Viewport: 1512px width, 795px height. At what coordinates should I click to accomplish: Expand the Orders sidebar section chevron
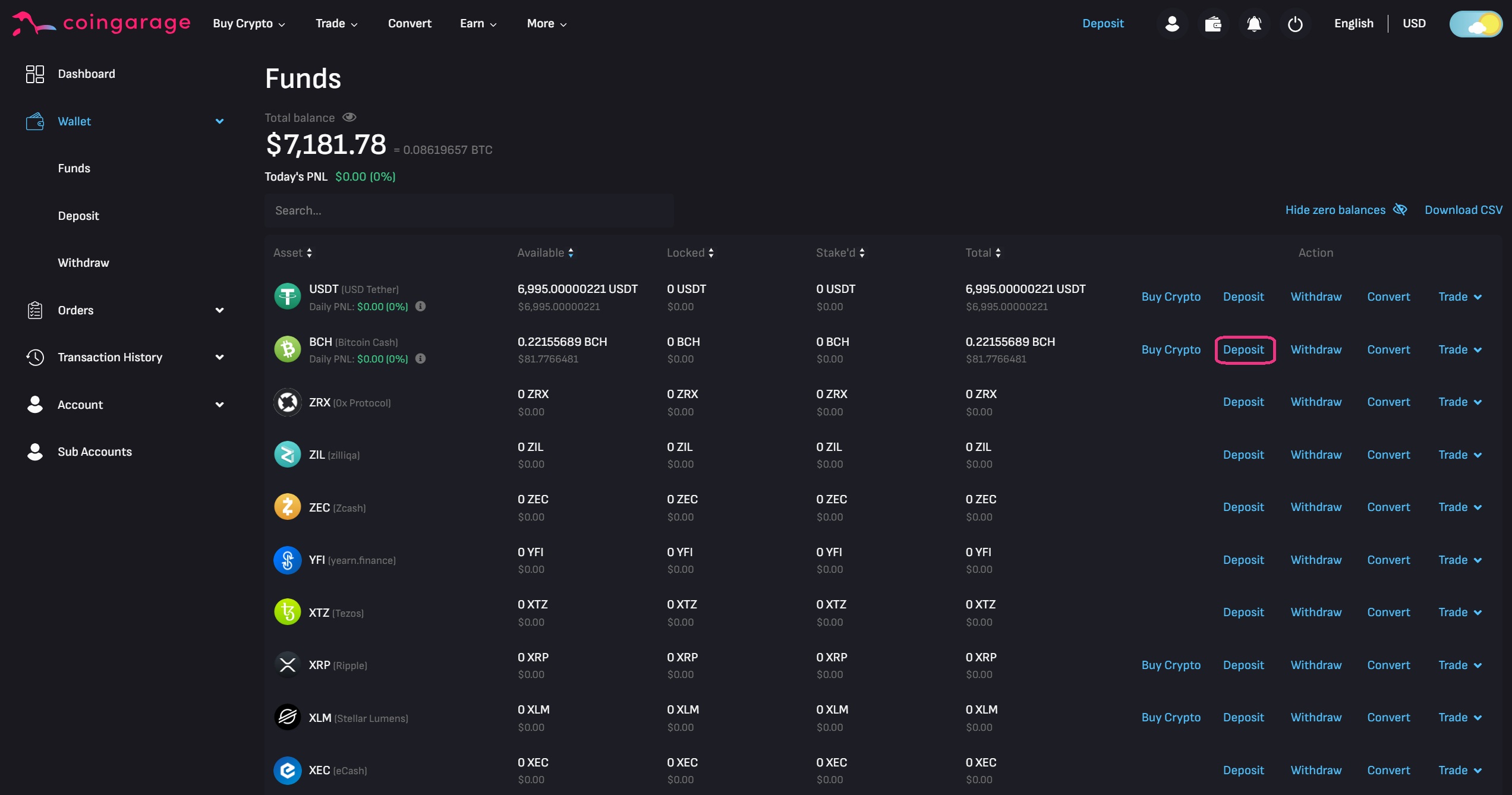pos(219,310)
